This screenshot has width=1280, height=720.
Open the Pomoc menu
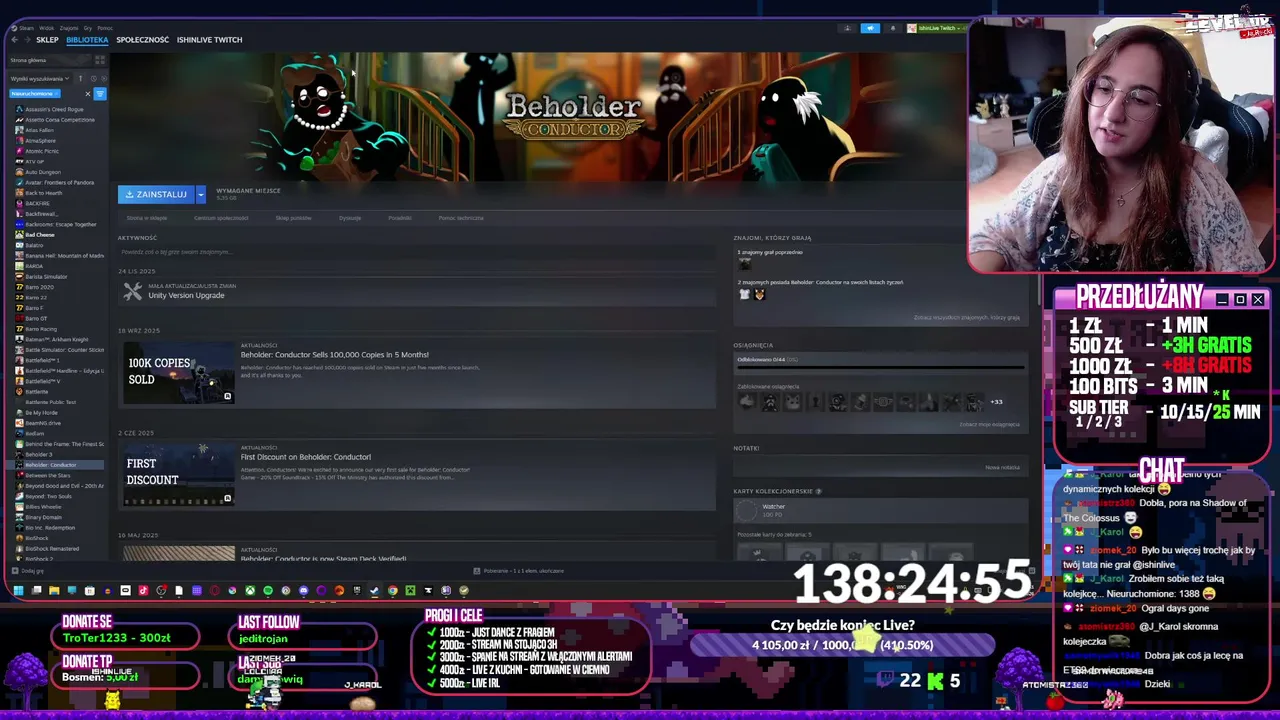pos(105,28)
